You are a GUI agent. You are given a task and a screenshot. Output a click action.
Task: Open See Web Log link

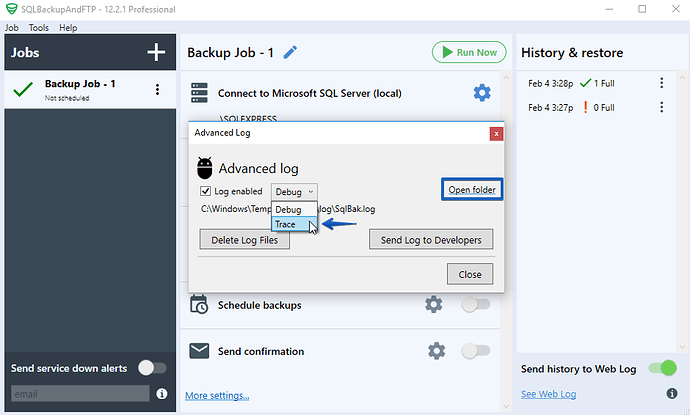(x=548, y=394)
